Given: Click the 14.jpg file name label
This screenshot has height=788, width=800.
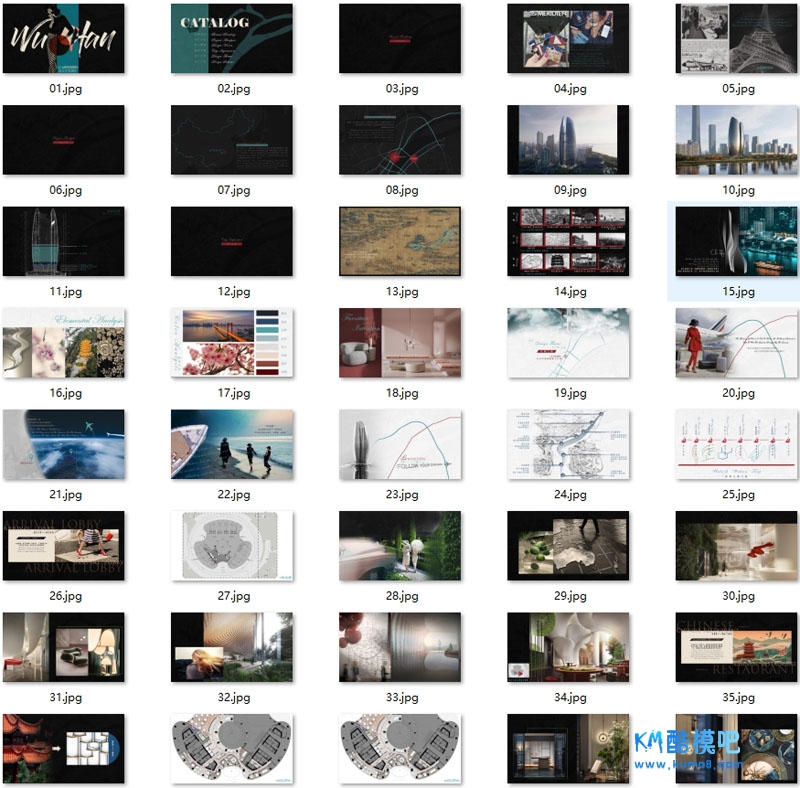Looking at the screenshot, I should click(569, 292).
